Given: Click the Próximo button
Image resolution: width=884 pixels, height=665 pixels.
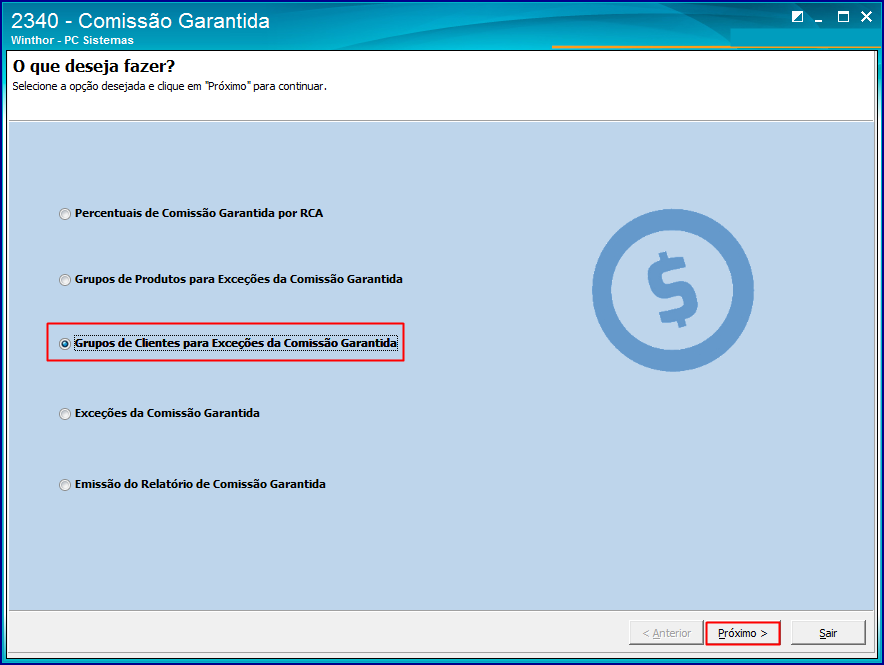Looking at the screenshot, I should [742, 633].
